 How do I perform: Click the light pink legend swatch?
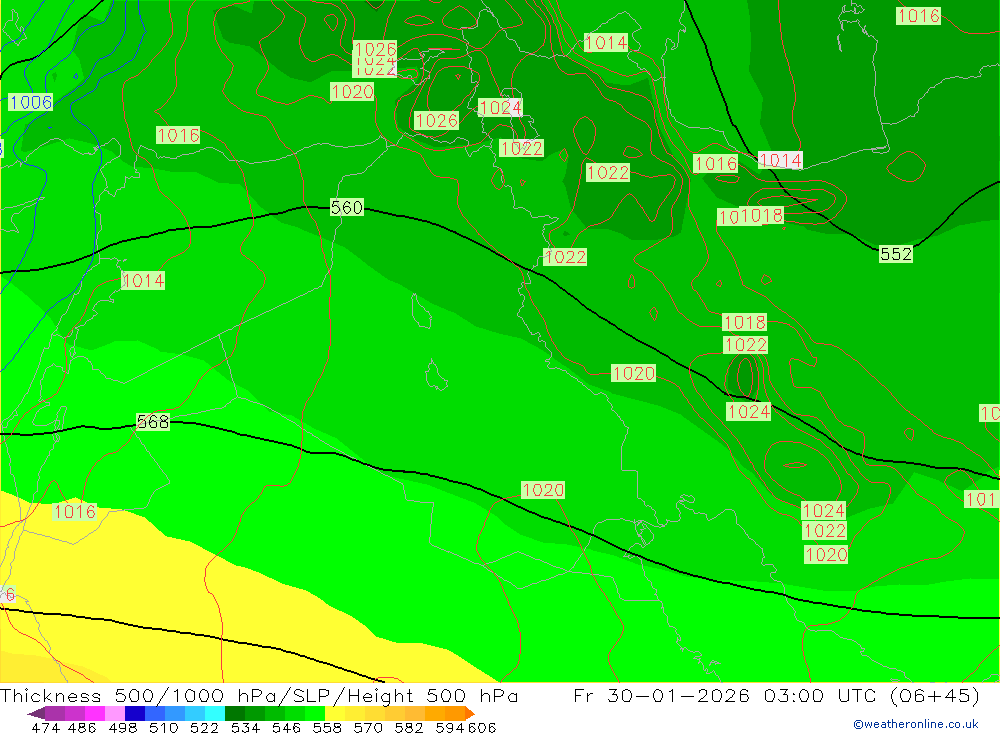tap(115, 713)
